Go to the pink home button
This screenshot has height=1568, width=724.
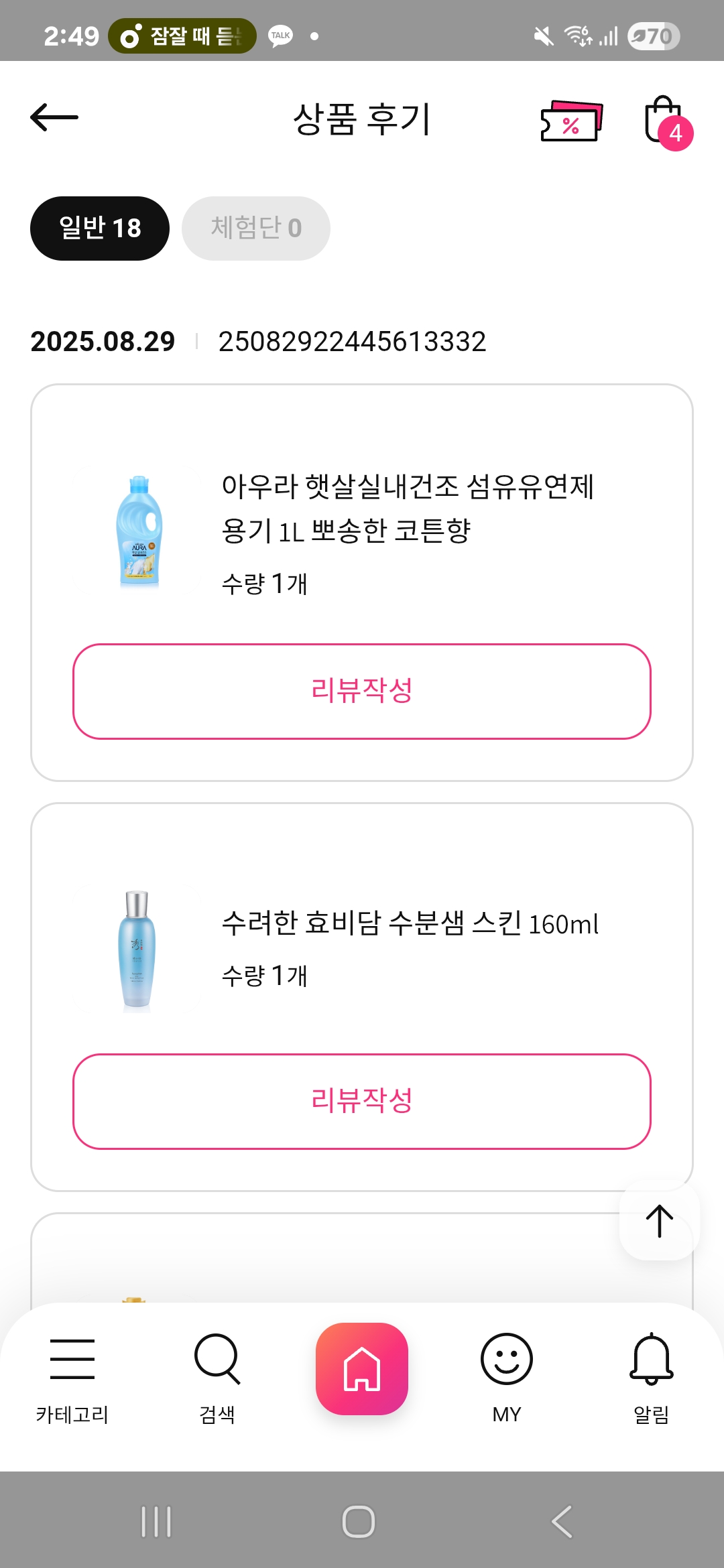362,1368
